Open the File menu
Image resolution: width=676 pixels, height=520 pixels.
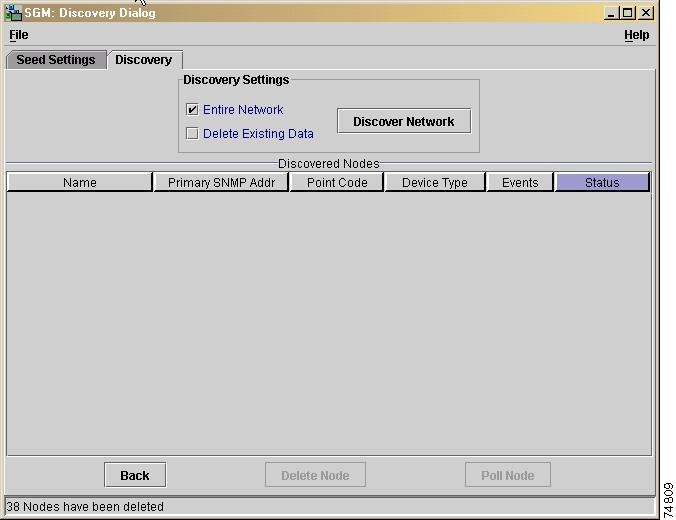(x=19, y=34)
